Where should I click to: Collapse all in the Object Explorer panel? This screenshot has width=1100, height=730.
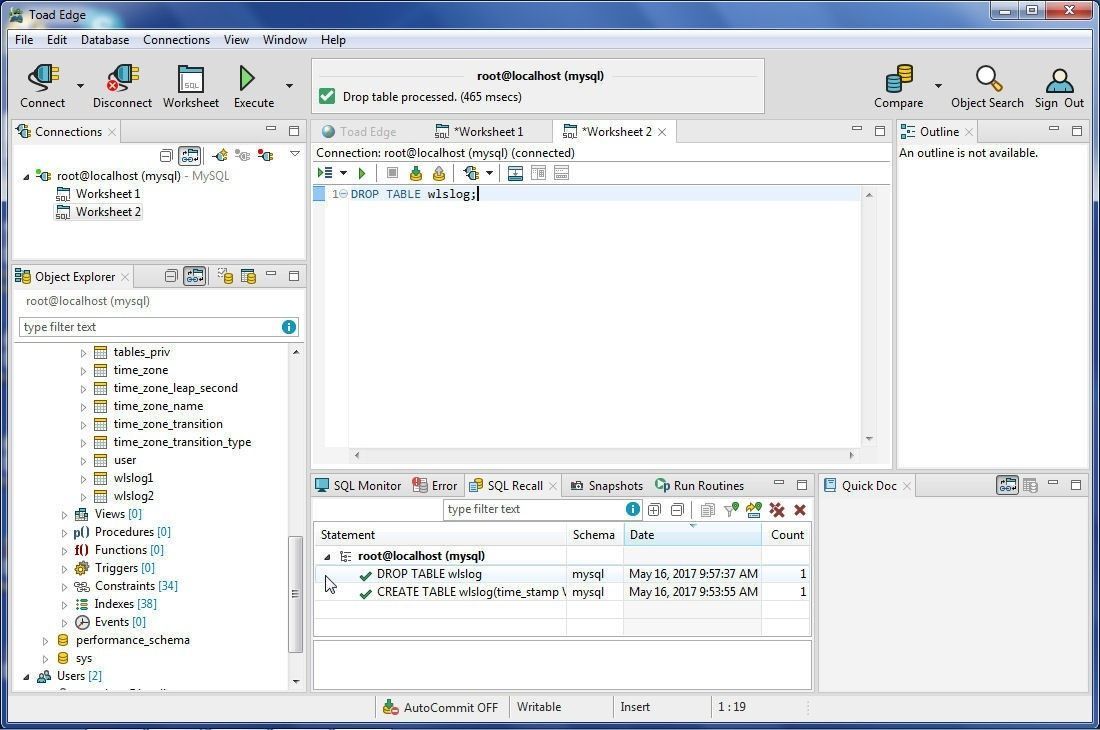[170, 276]
